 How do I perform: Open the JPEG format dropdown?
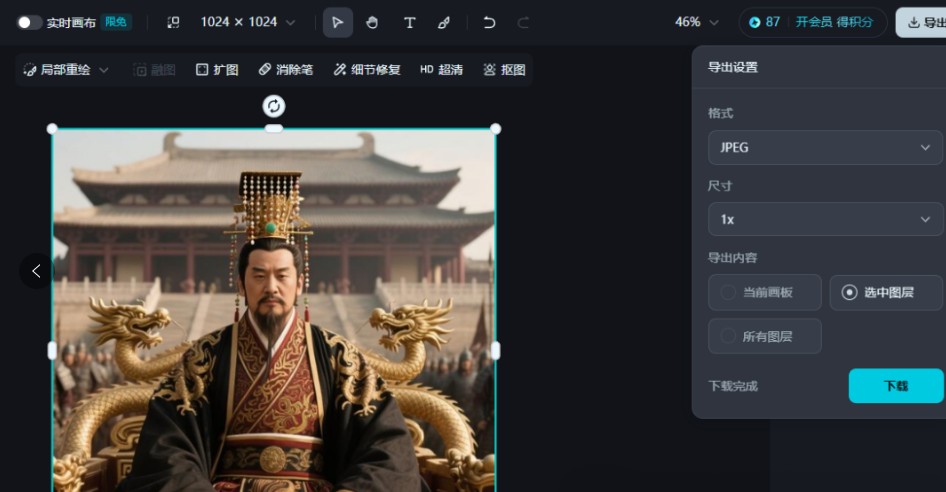coord(825,147)
